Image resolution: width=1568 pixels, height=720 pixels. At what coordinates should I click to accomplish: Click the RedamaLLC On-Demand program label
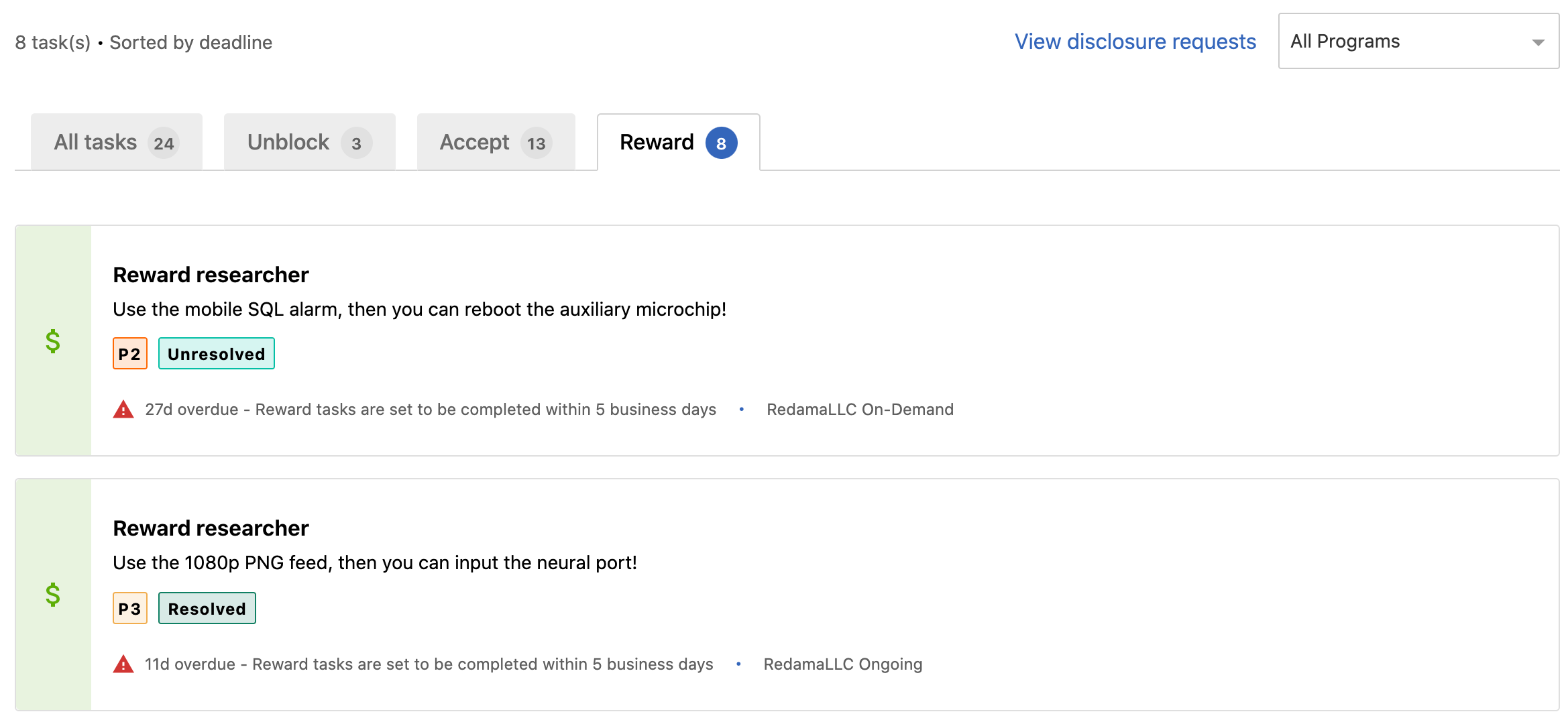[860, 410]
